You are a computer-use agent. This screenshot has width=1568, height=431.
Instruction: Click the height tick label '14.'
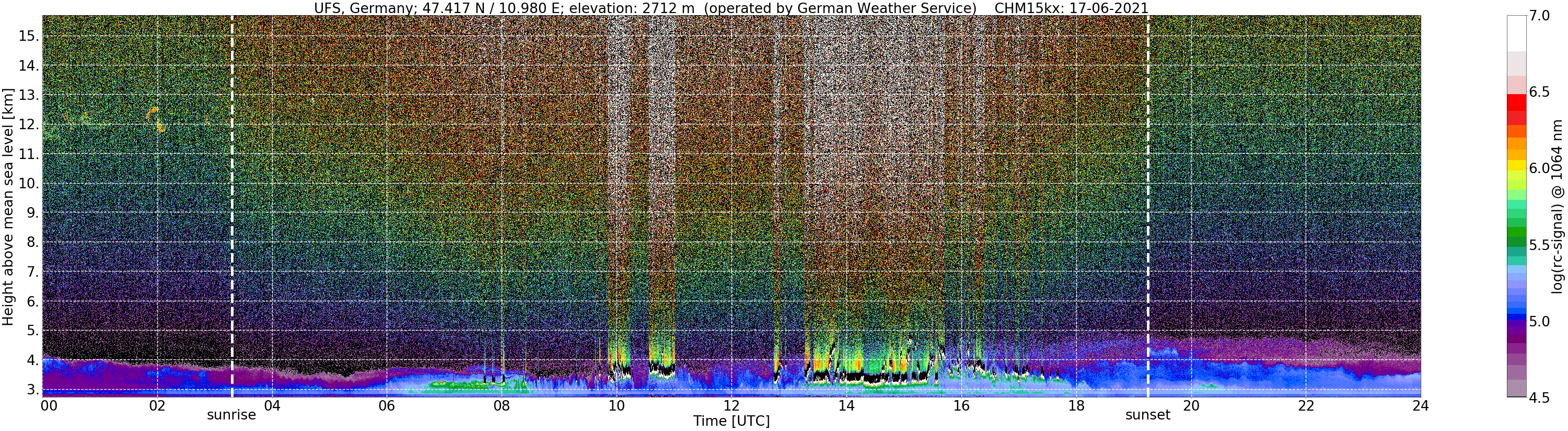click(x=28, y=66)
